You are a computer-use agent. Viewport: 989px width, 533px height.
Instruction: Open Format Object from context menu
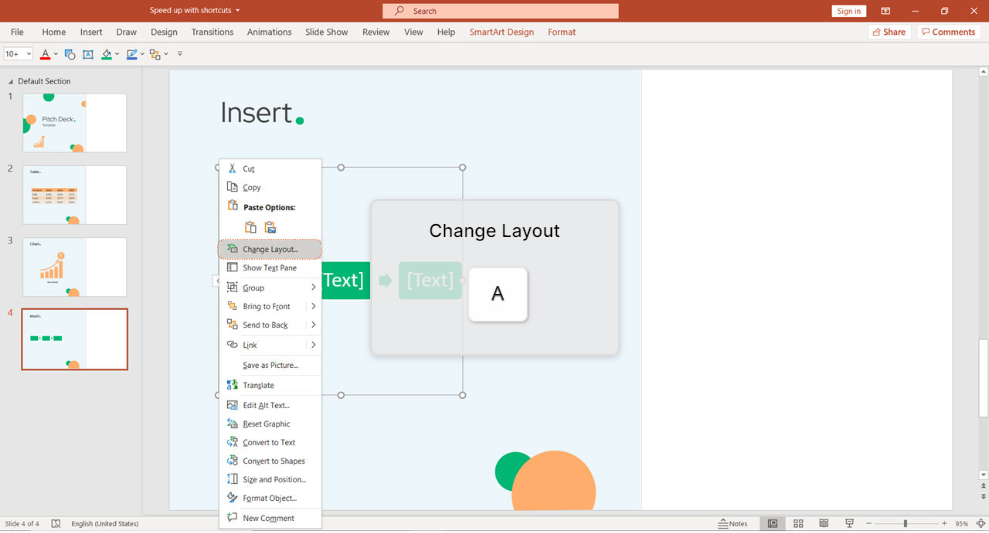click(270, 498)
